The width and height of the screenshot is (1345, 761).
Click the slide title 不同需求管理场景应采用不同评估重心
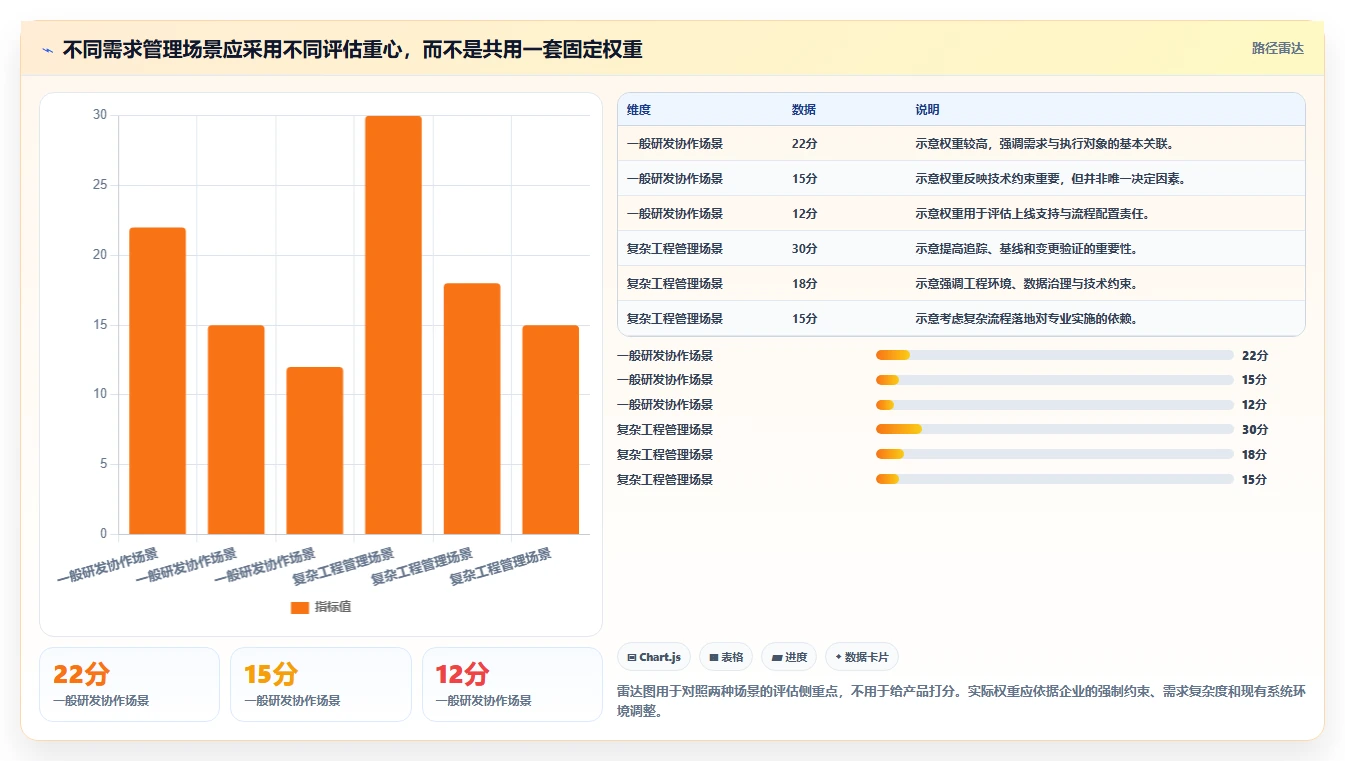[x=352, y=49]
